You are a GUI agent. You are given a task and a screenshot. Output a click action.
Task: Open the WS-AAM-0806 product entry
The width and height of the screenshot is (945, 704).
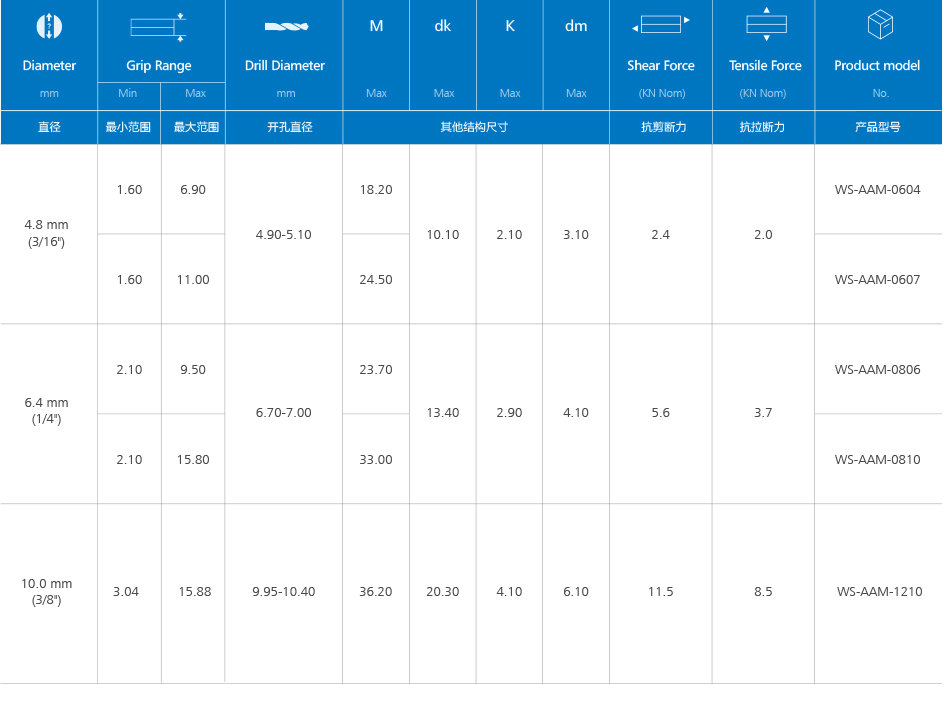click(877, 370)
